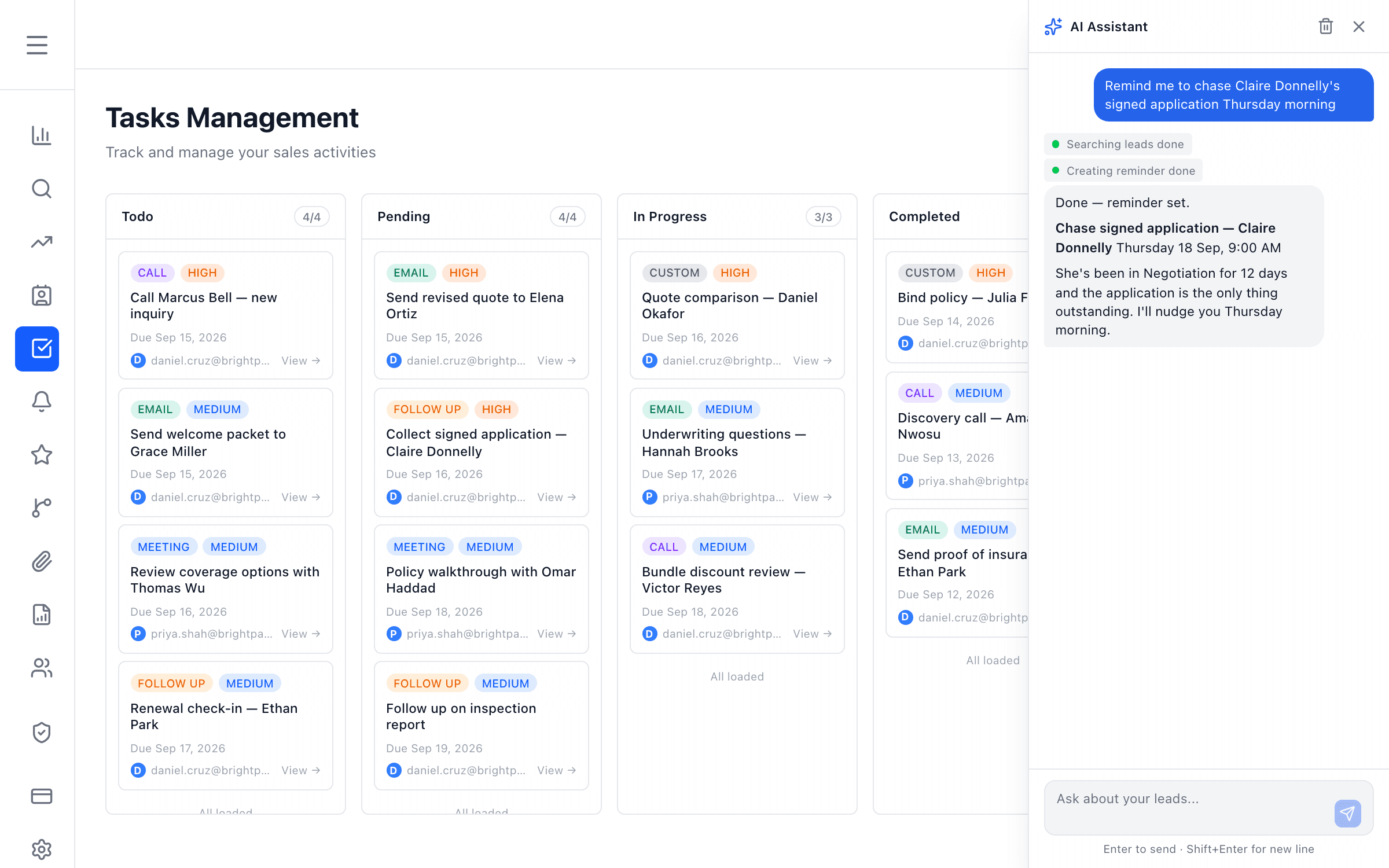Open View link on inspection report follow up
1389x868 pixels.
pos(557,770)
